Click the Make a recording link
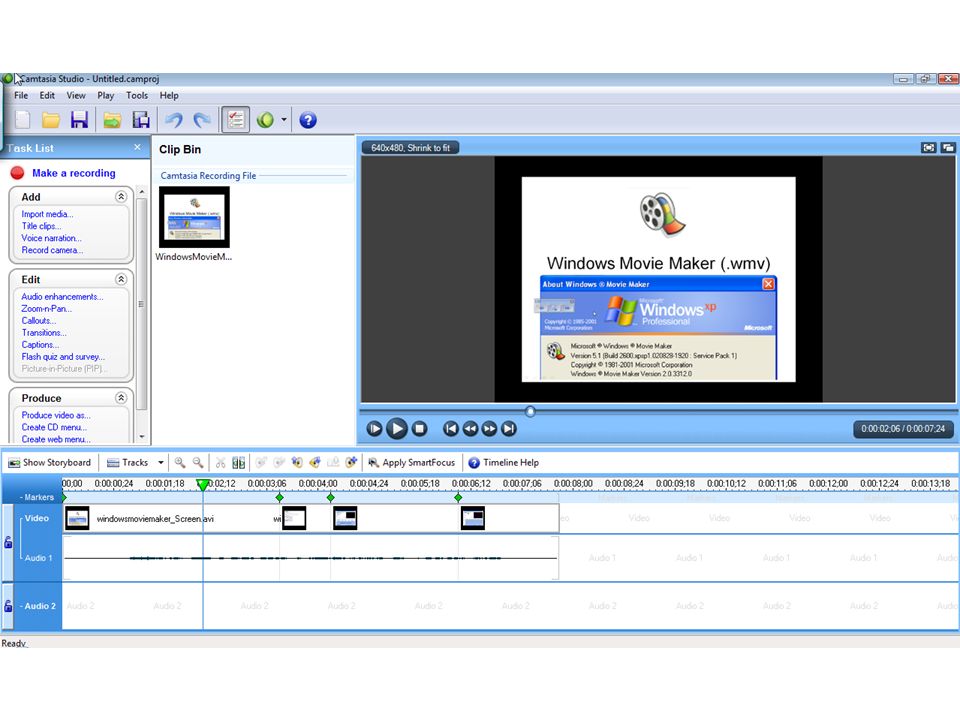Screen dimensions: 960x720 [73, 173]
